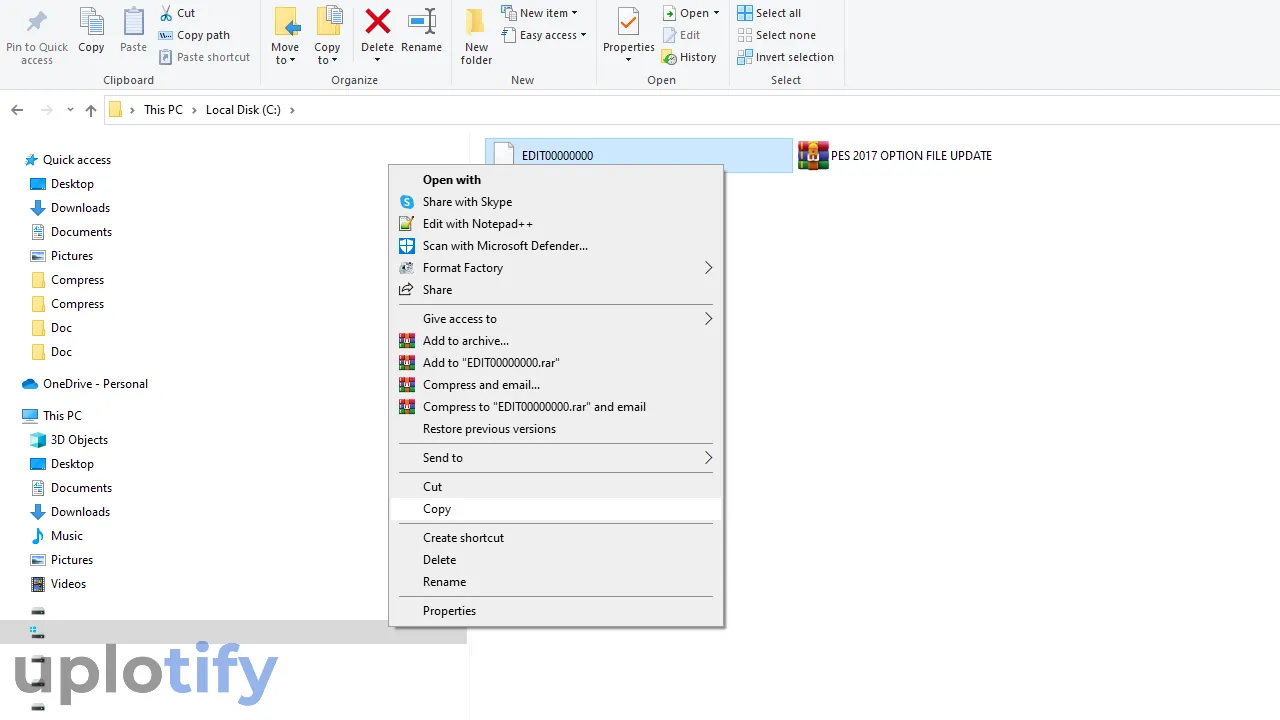Click the up one level arrow
The image size is (1280, 720).
click(91, 110)
